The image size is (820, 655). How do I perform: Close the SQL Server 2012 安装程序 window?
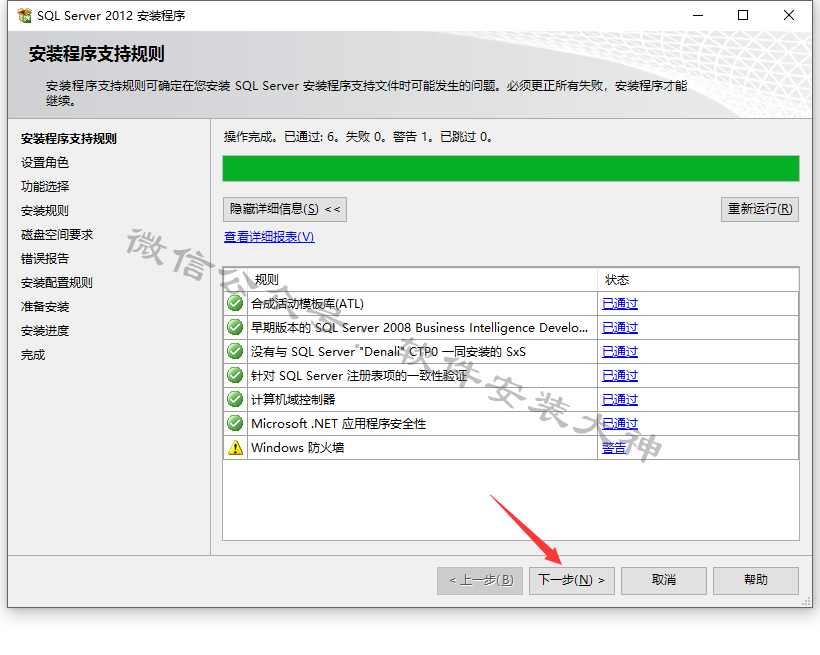tap(789, 16)
